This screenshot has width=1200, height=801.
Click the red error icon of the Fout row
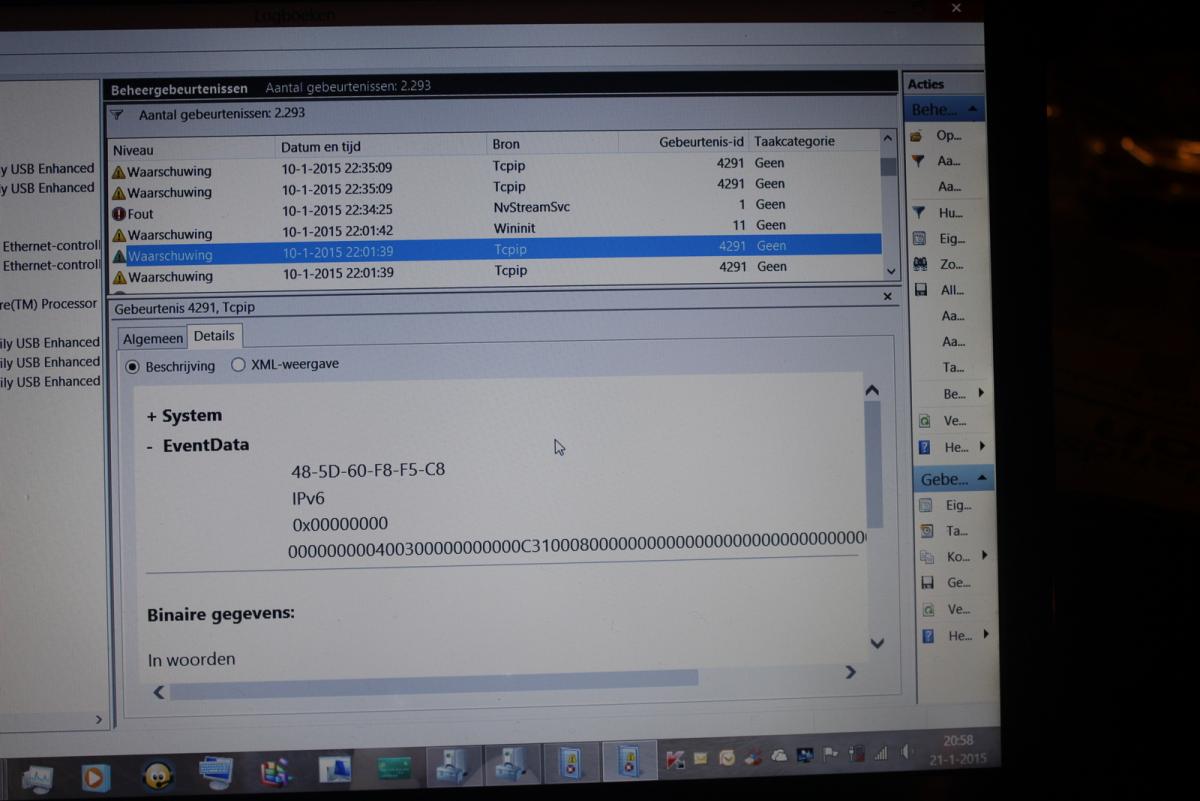119,213
